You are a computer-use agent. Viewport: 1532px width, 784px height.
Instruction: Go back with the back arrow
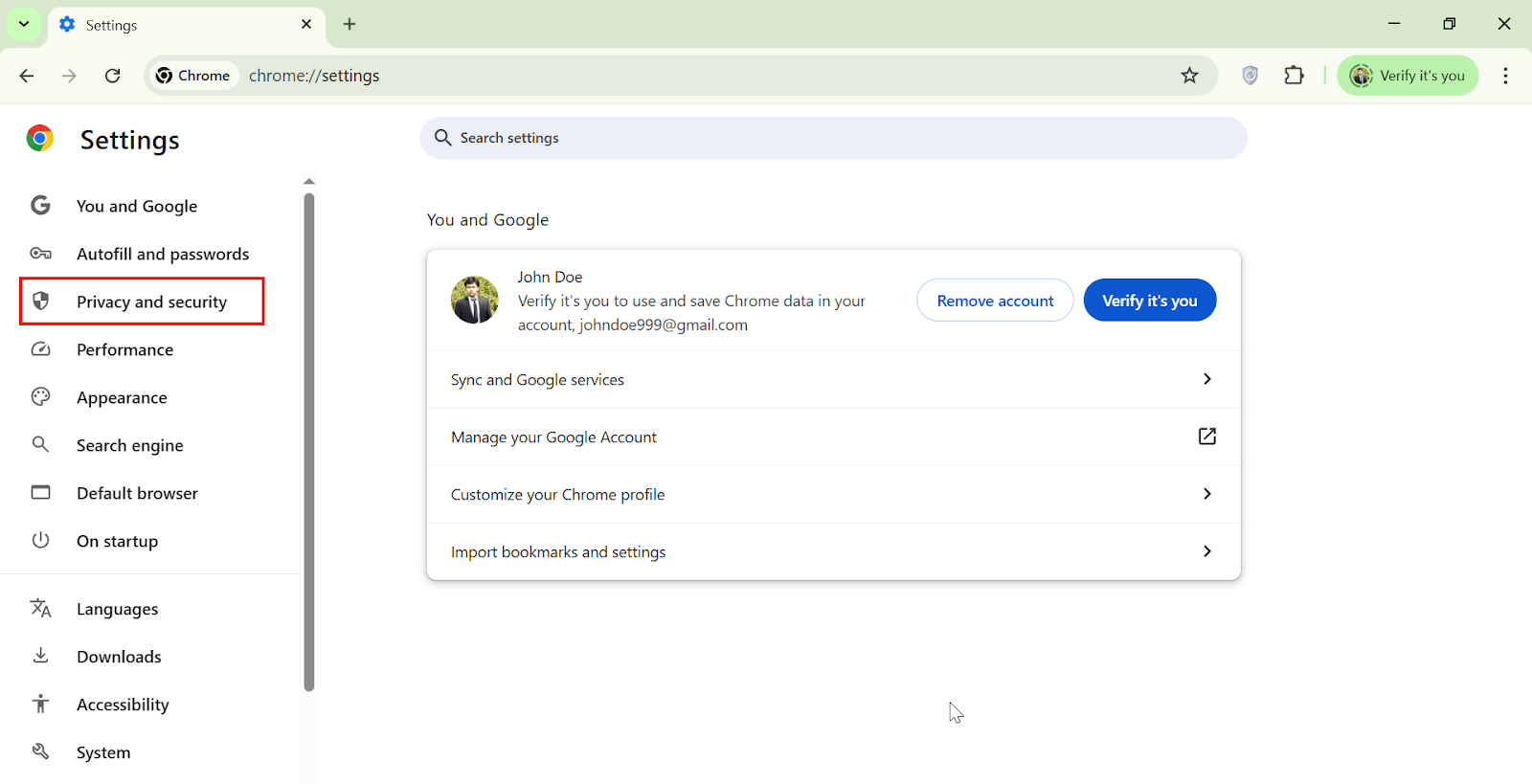click(27, 76)
